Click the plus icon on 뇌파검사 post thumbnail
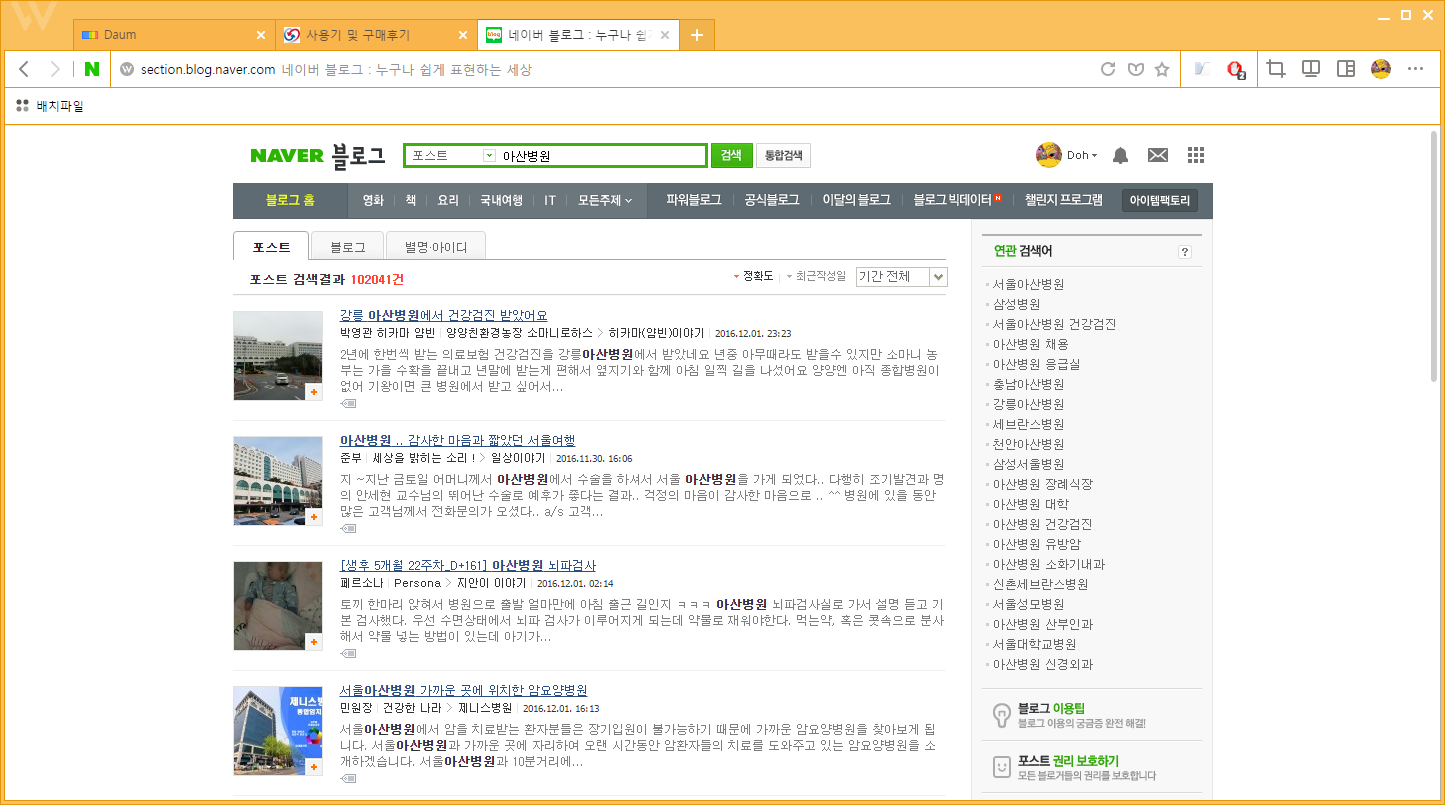The height and width of the screenshot is (805, 1445). coord(314,642)
